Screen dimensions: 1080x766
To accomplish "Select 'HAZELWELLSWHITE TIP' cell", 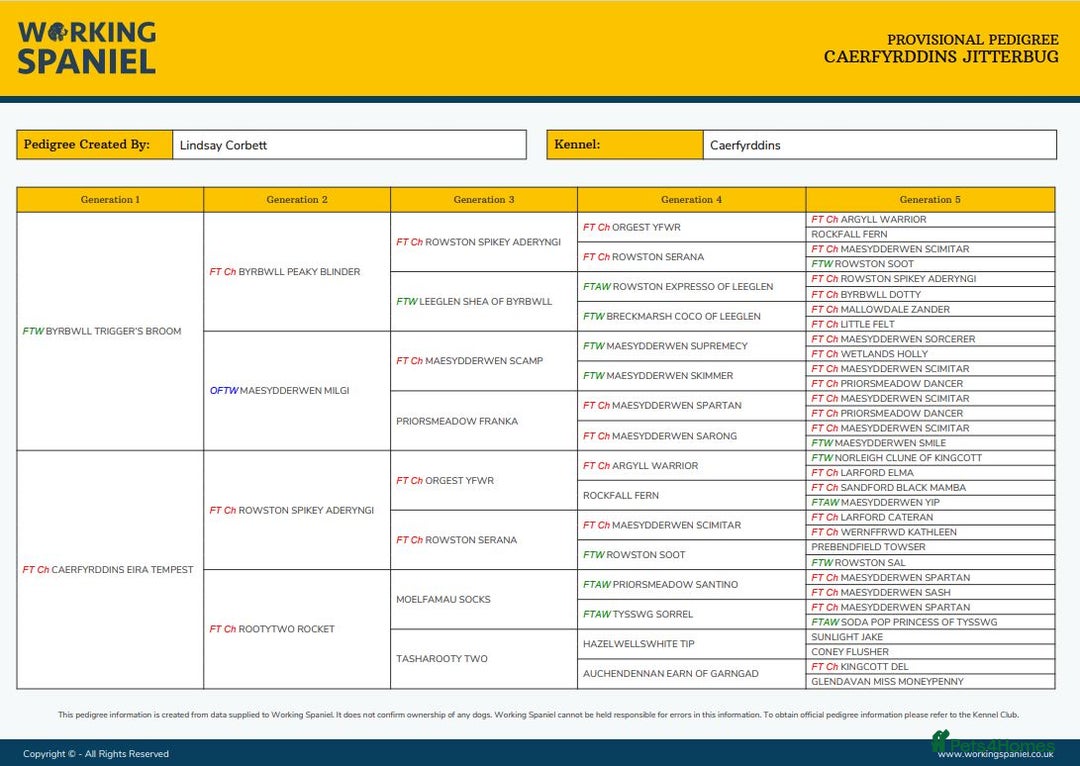I will coord(692,644).
